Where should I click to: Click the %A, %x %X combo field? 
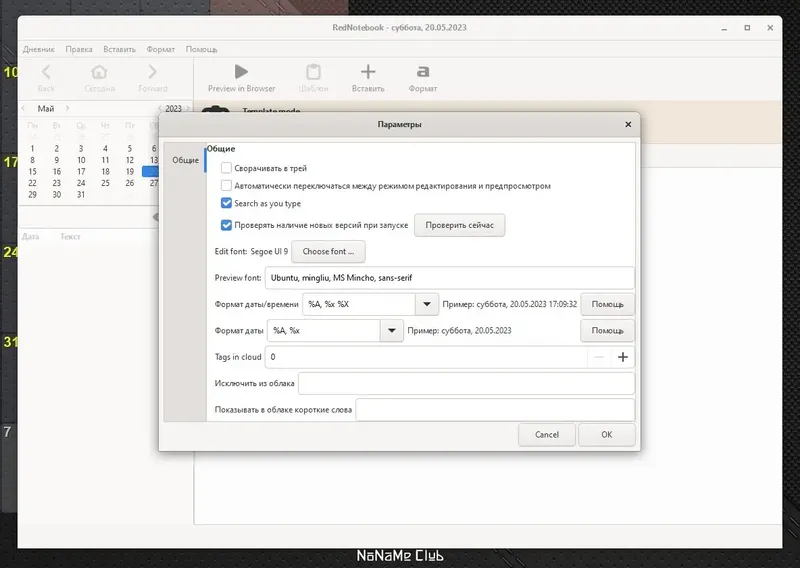tap(359, 304)
